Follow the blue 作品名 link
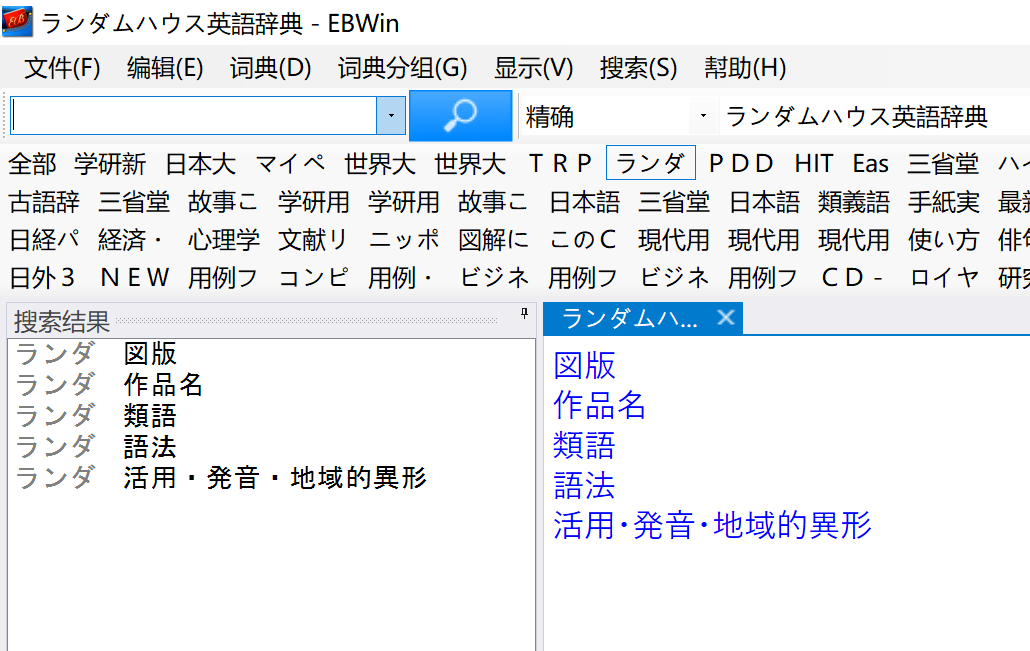1030x651 pixels. 600,405
